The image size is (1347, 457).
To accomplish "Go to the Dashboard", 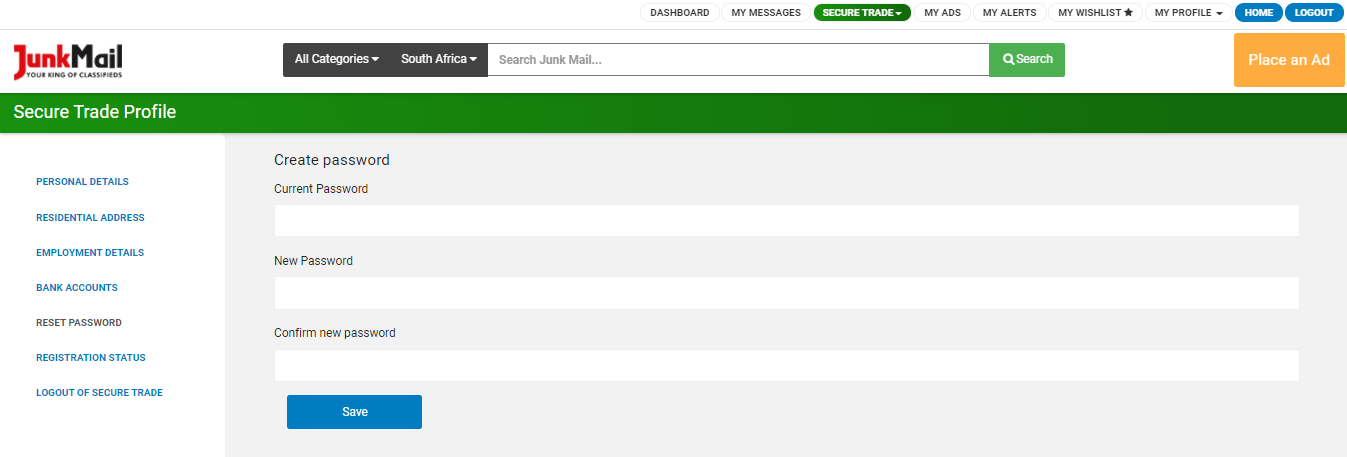I will coord(679,13).
